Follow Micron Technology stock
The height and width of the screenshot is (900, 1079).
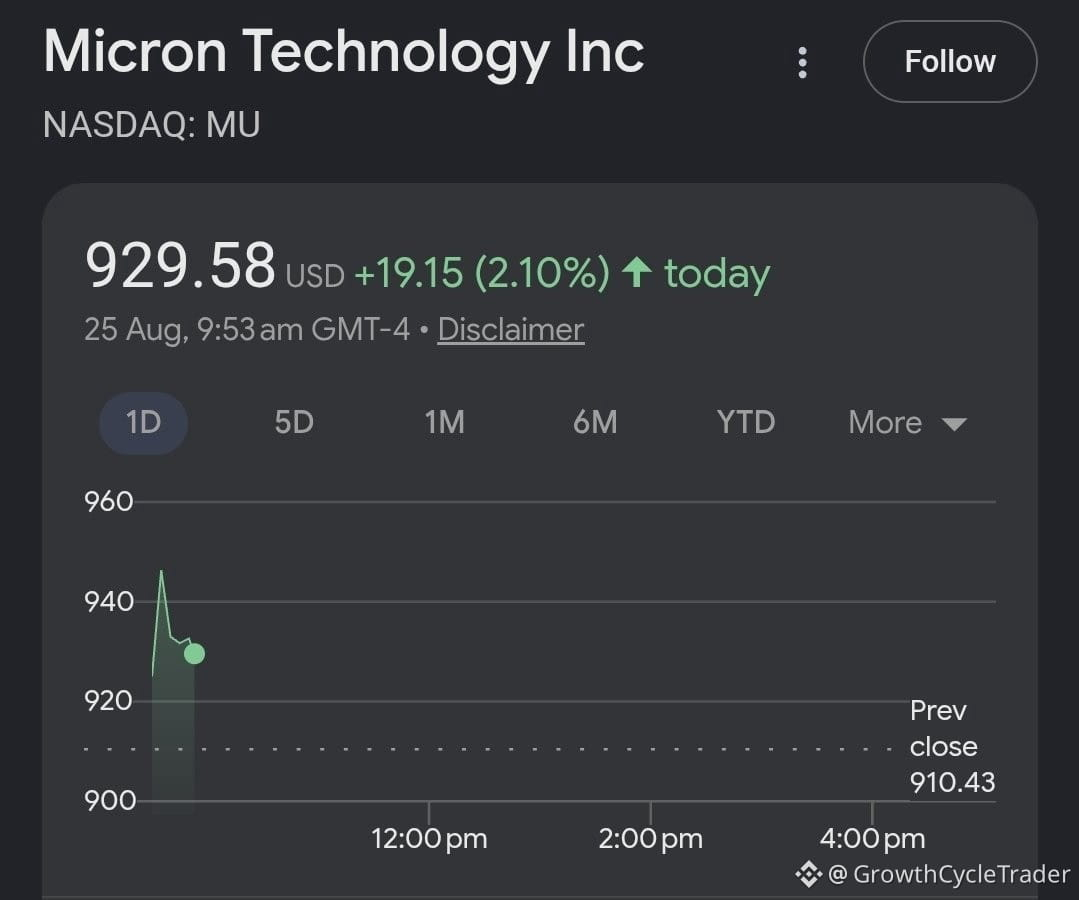click(x=950, y=61)
